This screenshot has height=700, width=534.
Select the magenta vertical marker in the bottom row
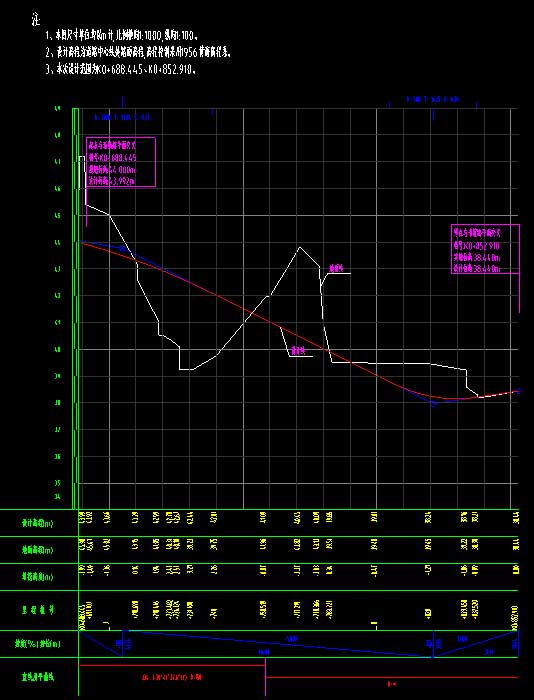(x=266, y=677)
